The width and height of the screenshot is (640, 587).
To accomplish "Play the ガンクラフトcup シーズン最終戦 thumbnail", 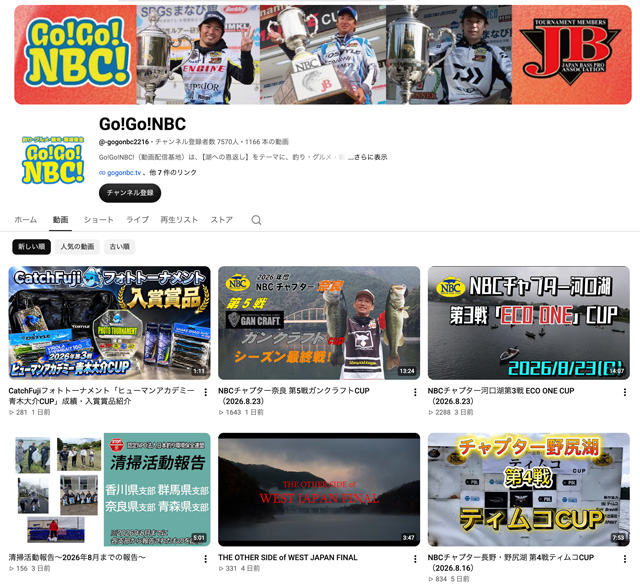I will coord(319,323).
